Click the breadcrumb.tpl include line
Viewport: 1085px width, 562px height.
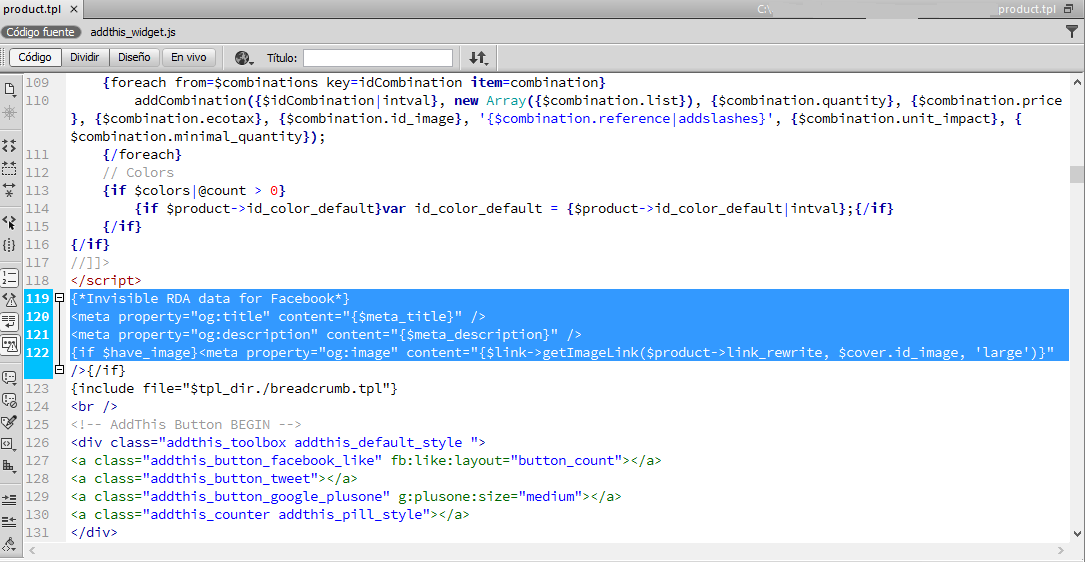pyautogui.click(x=234, y=388)
